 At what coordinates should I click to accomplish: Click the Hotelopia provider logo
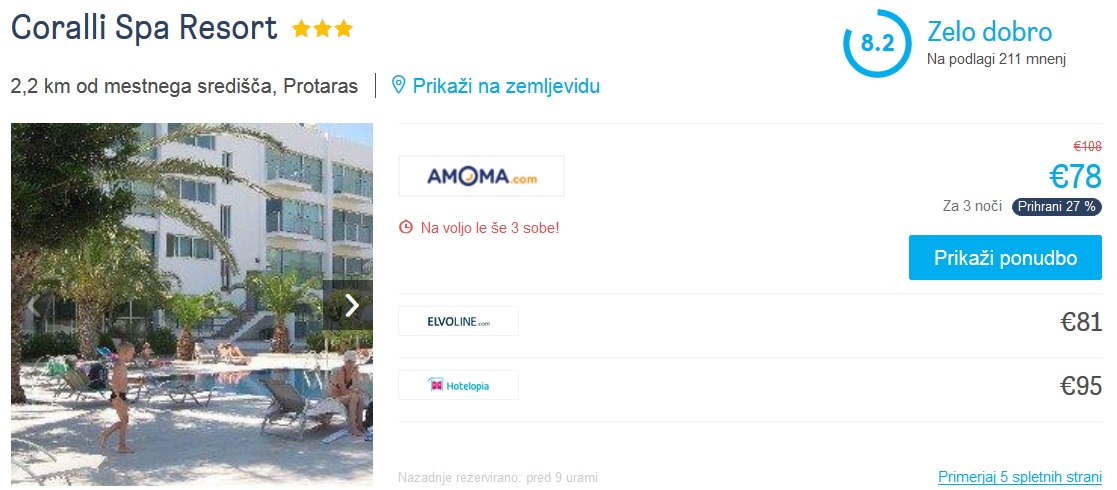coord(458,385)
